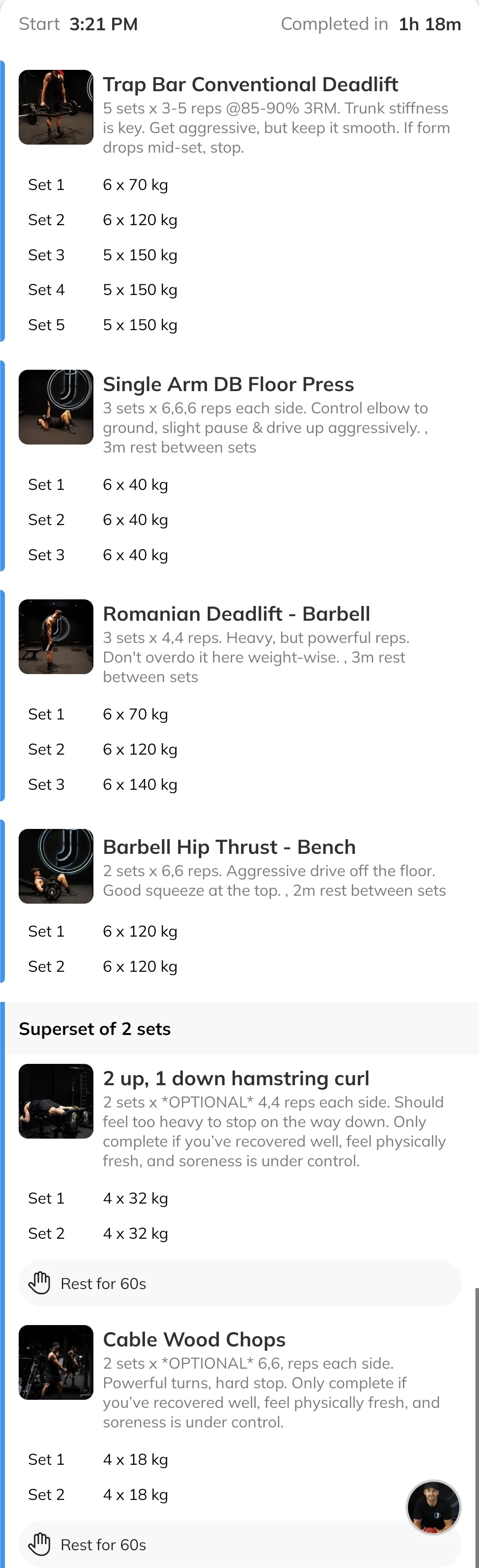Open the Barbell Hip Thrust Bench thumbnail
Viewport: 479px width, 1568px height.
(x=56, y=866)
